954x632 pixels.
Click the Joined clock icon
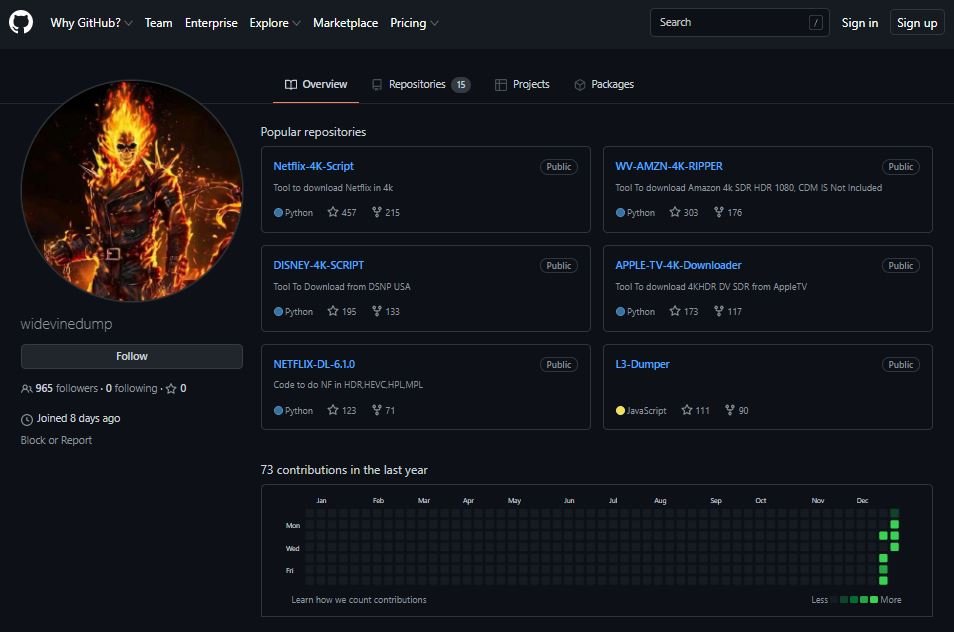(x=27, y=419)
